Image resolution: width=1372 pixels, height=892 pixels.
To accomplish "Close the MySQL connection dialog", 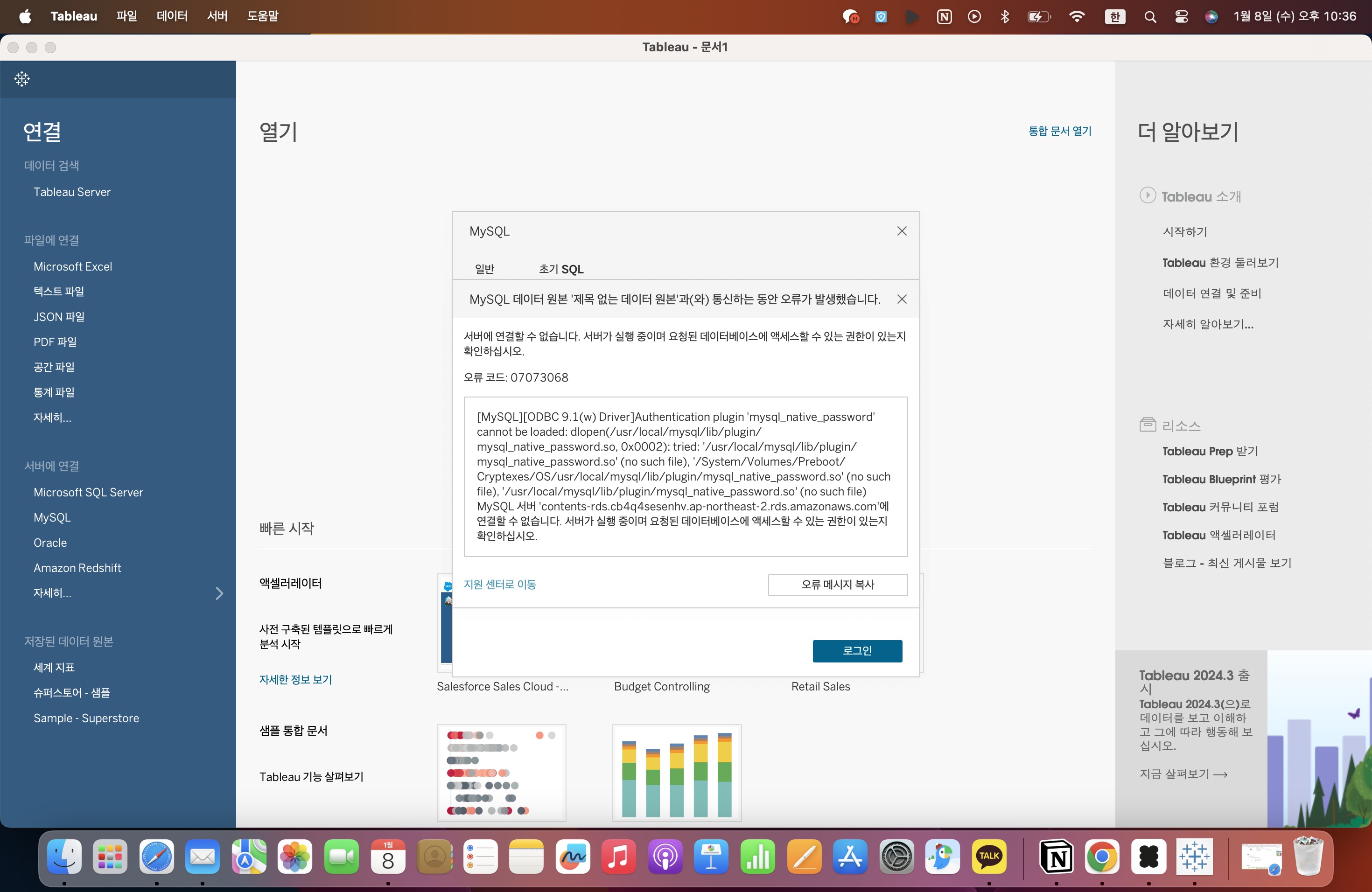I will 902,231.
